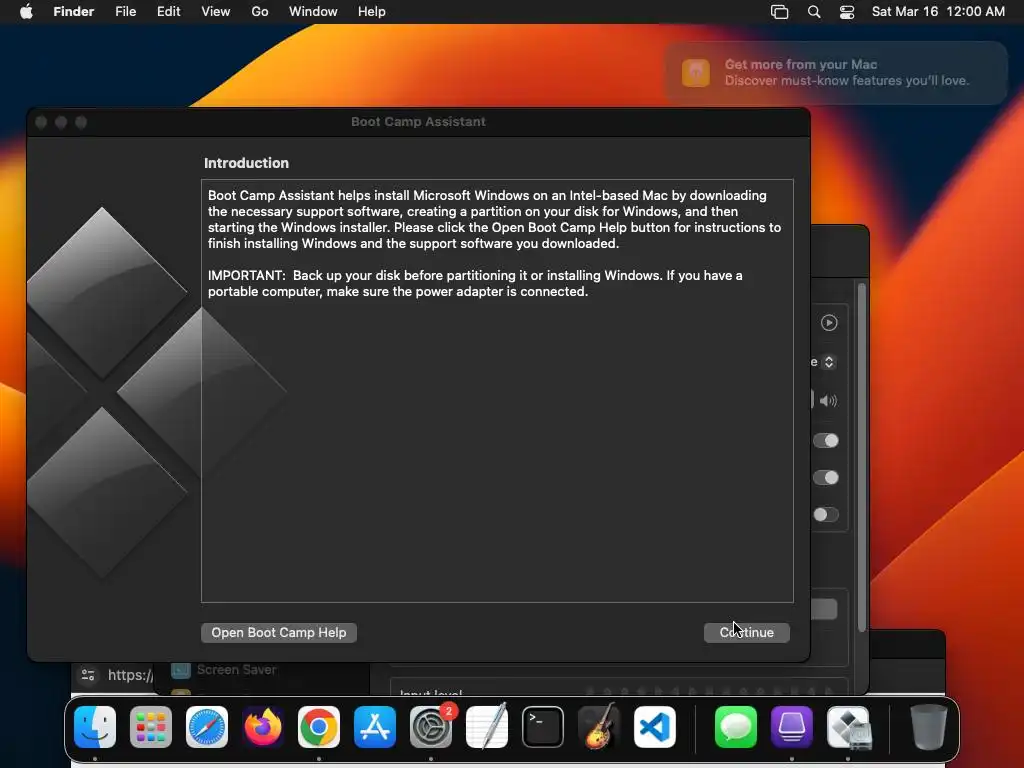
Task: Close the Boot Camp Assistant window
Action: tap(41, 122)
